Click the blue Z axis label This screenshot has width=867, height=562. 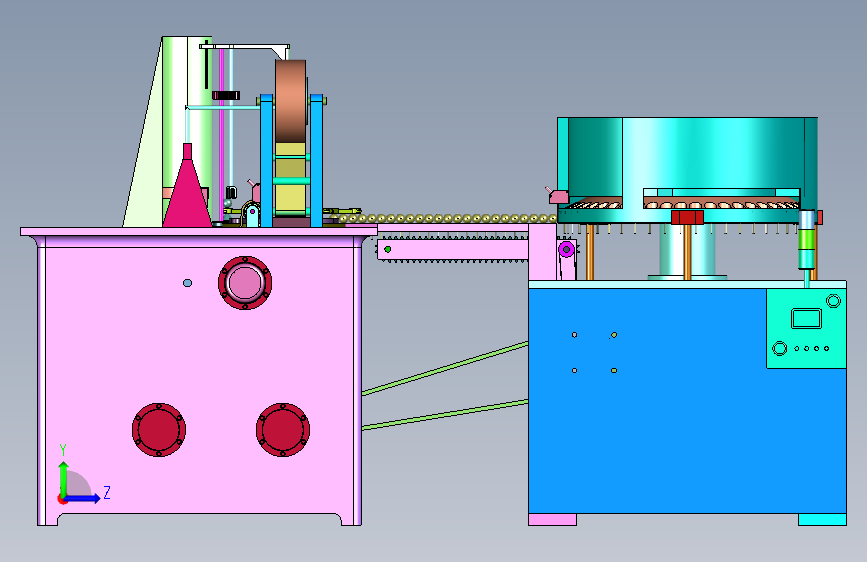107,492
